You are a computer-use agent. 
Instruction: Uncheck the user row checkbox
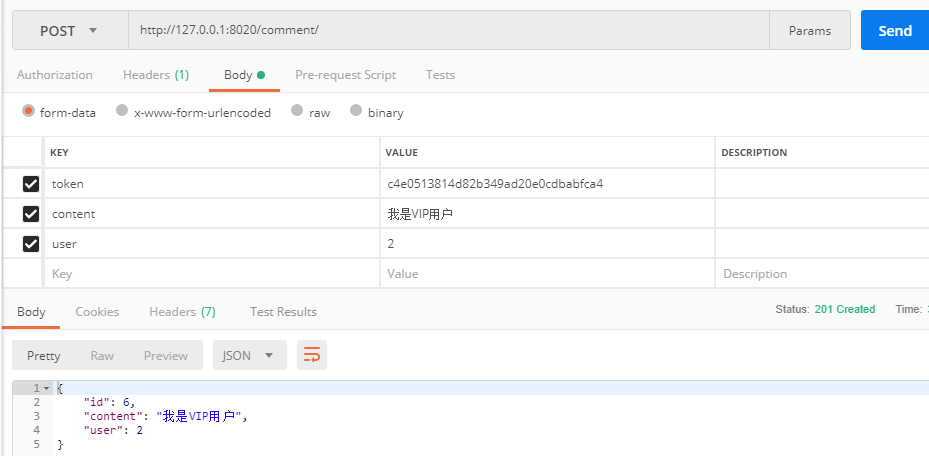(31, 243)
